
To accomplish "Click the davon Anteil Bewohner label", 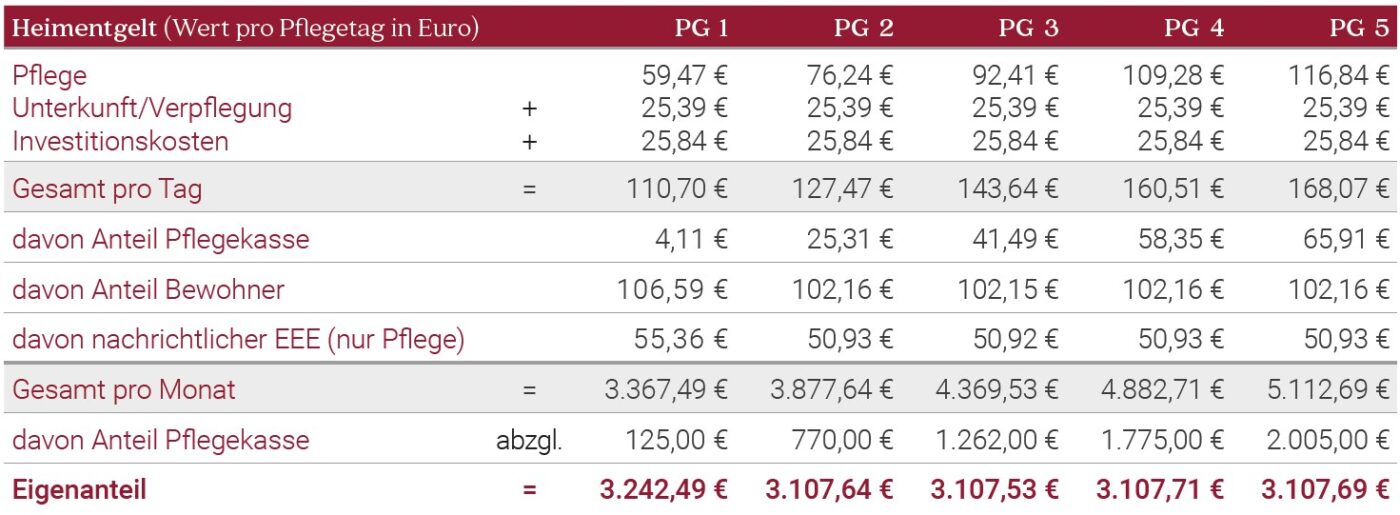I will click(x=148, y=290).
